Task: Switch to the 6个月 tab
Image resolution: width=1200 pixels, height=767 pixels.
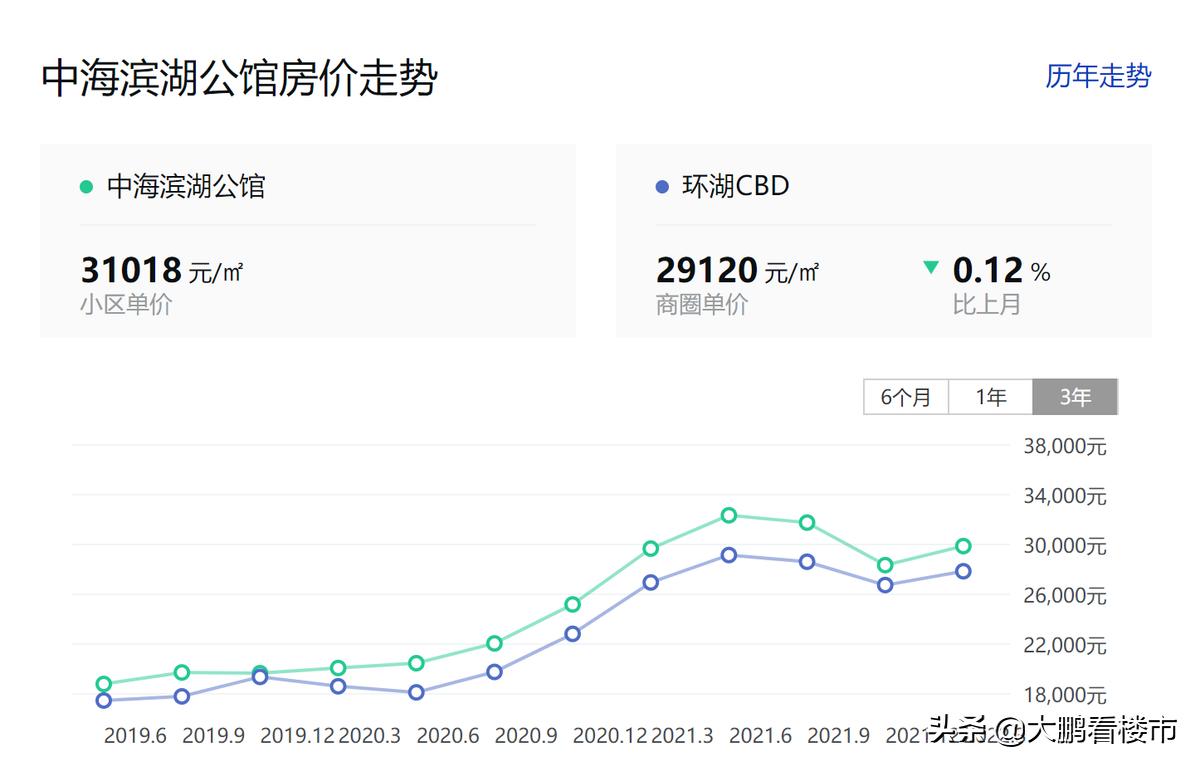Action: pyautogui.click(x=906, y=397)
